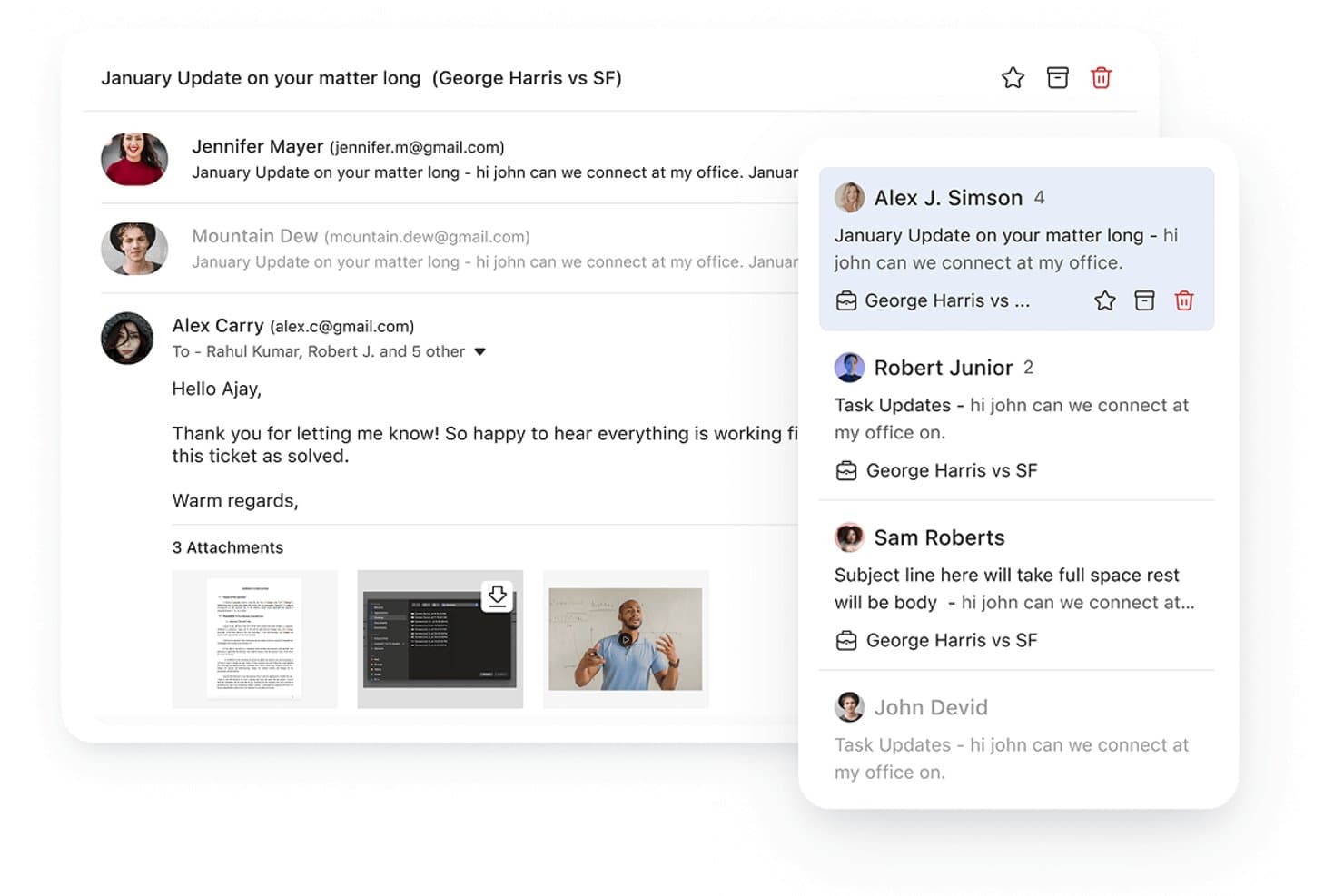Open Mountain Dew's collapsed email

[450, 248]
